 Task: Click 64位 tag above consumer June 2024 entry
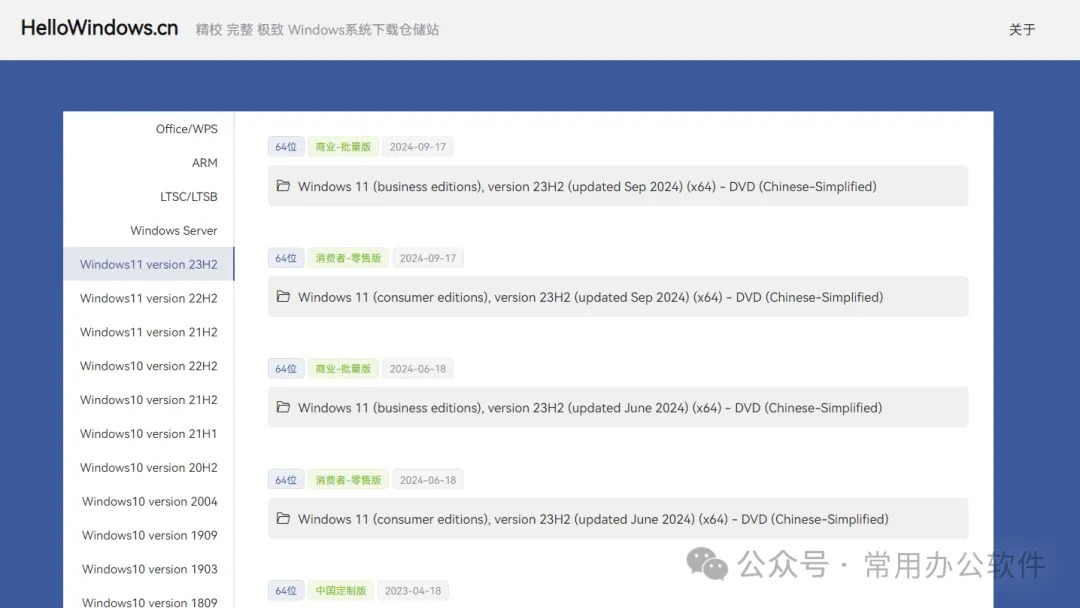[286, 480]
